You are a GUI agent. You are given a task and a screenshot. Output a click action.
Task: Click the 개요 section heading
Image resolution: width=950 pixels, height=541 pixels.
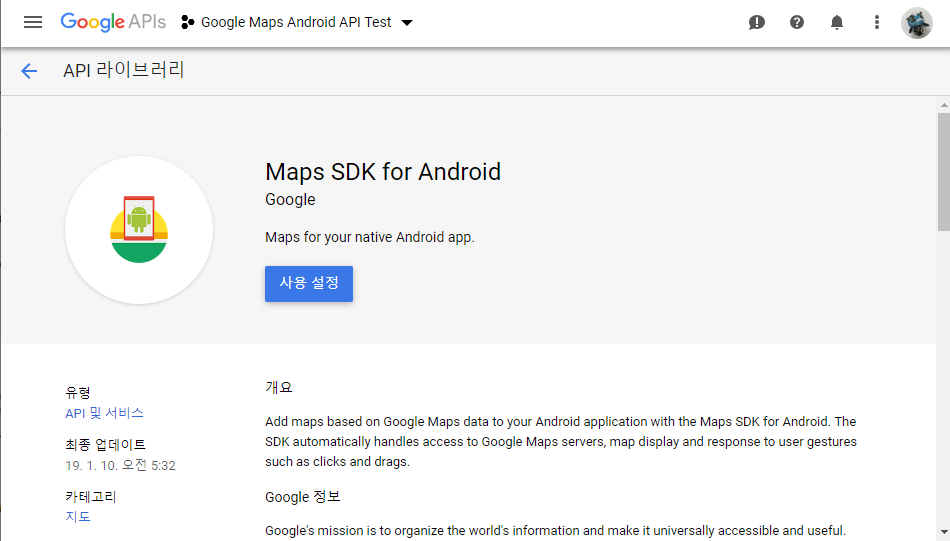point(279,388)
